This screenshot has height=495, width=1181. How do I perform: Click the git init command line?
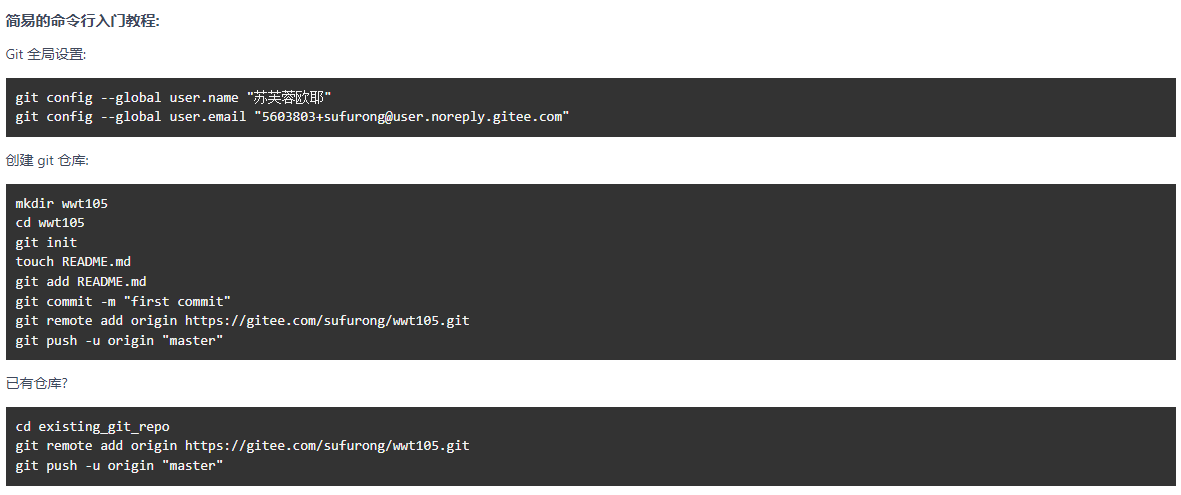point(46,242)
